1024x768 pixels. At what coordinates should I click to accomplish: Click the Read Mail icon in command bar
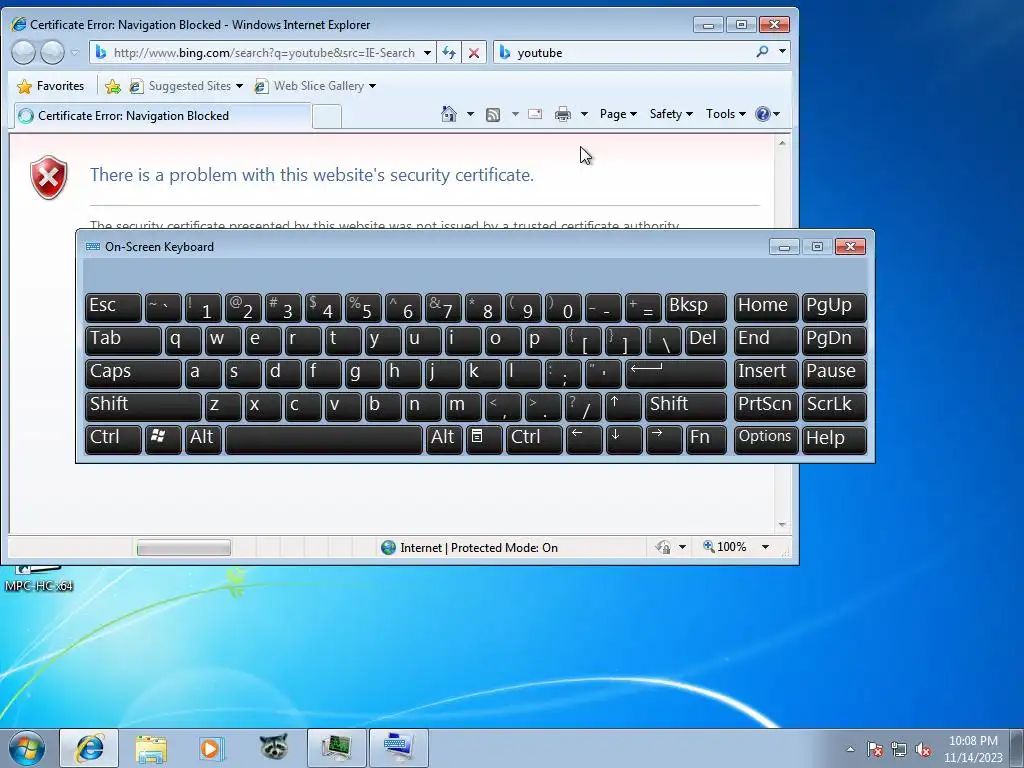tap(535, 114)
